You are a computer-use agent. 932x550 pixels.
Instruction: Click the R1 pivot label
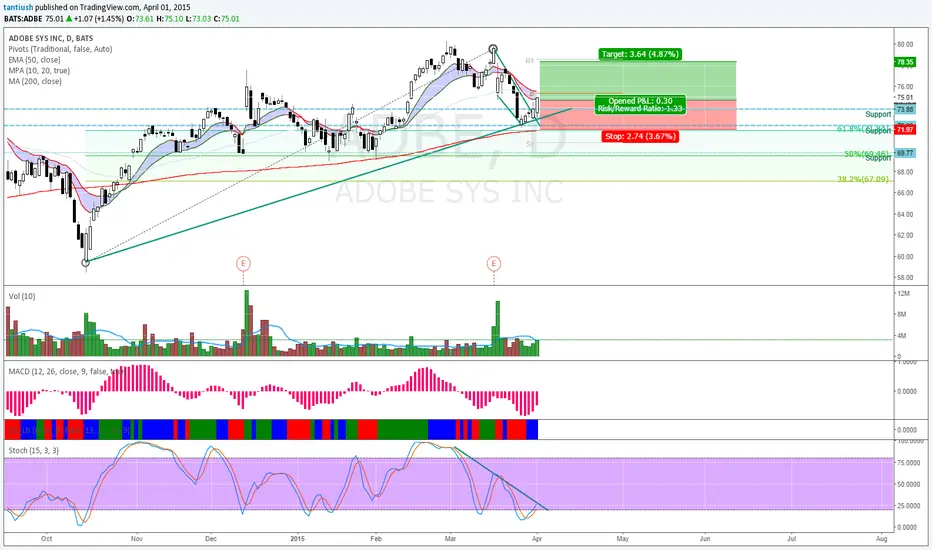pyautogui.click(x=530, y=61)
